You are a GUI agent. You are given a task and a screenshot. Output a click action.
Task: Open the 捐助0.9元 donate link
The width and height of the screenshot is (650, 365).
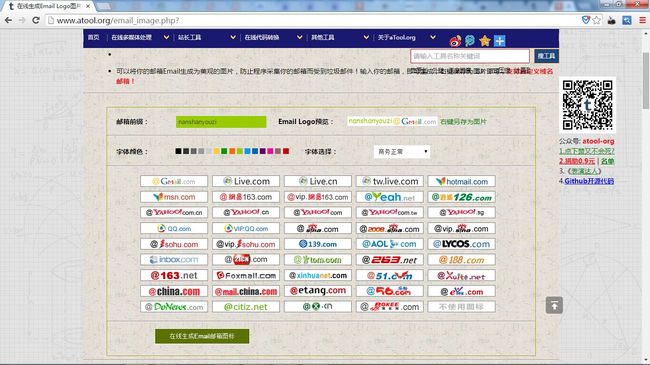(x=577, y=161)
